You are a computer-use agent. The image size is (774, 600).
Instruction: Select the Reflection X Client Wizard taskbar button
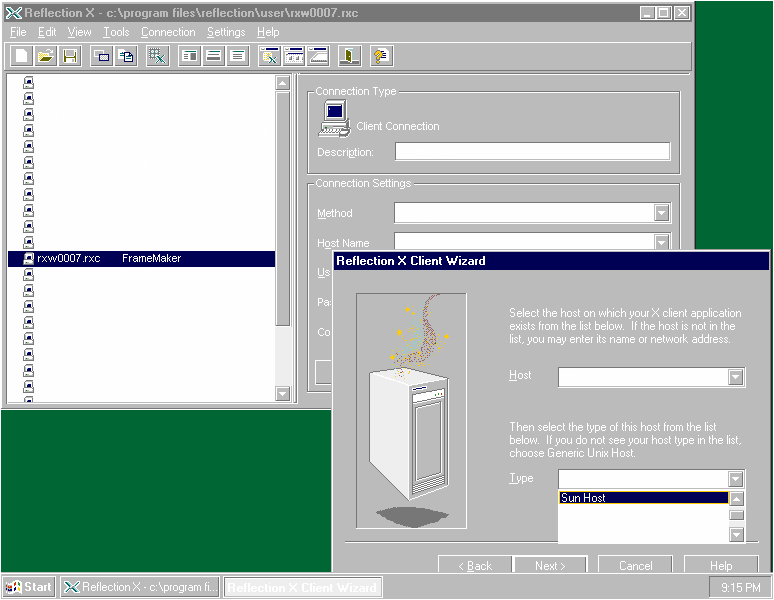(303, 587)
